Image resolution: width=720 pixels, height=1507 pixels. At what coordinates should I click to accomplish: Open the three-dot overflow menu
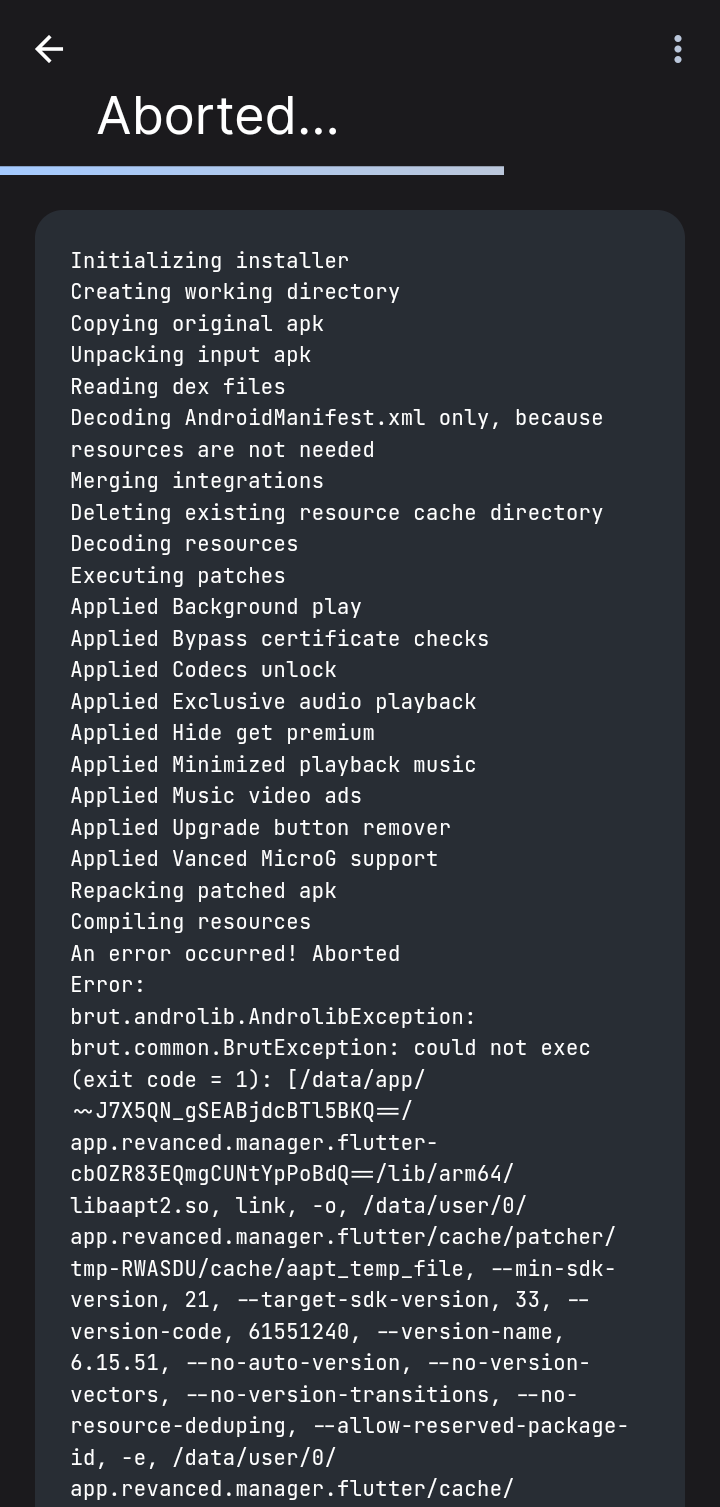(x=677, y=49)
